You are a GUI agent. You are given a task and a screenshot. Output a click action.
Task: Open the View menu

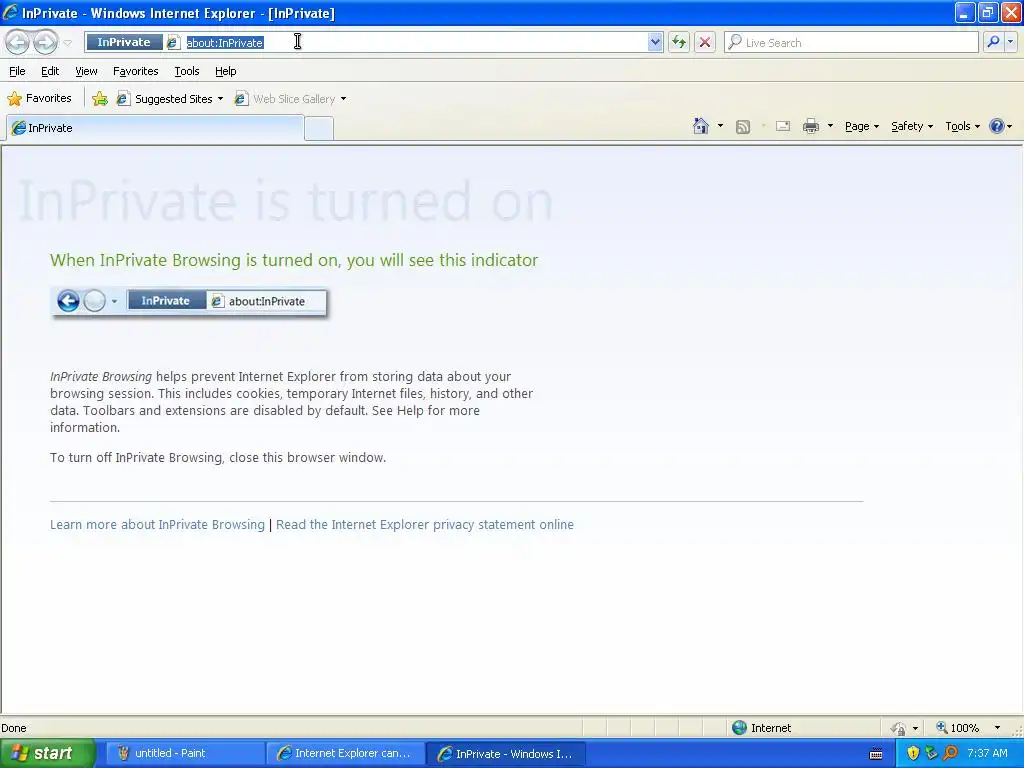pyautogui.click(x=86, y=71)
